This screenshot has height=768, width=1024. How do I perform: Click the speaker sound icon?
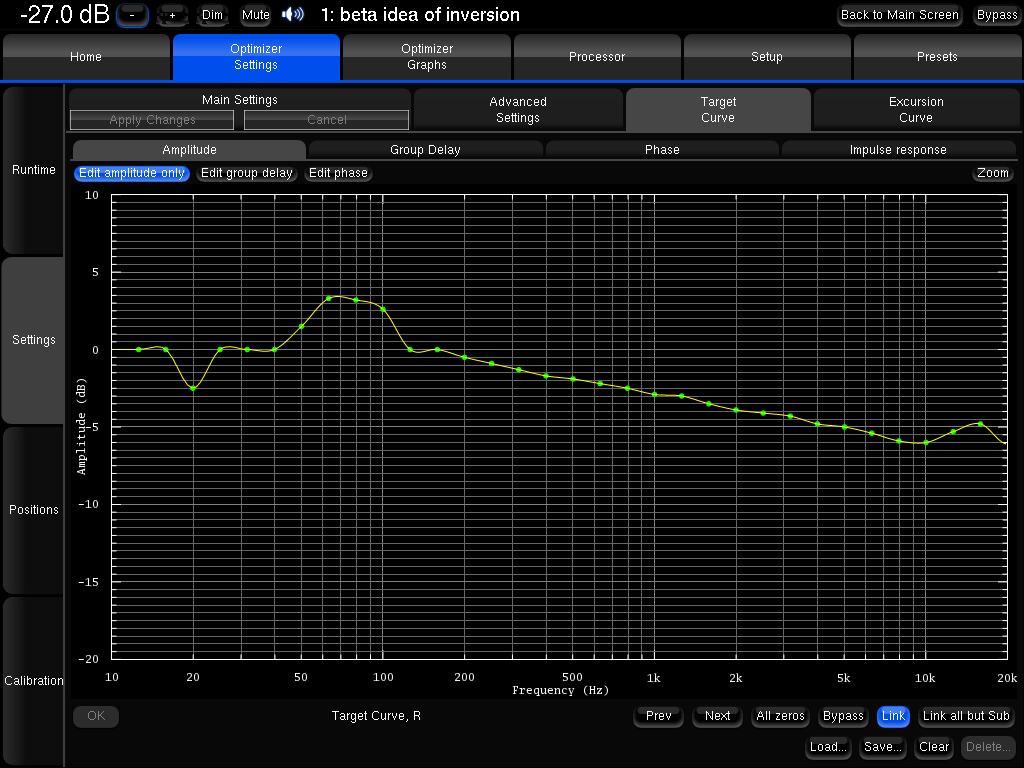[292, 14]
